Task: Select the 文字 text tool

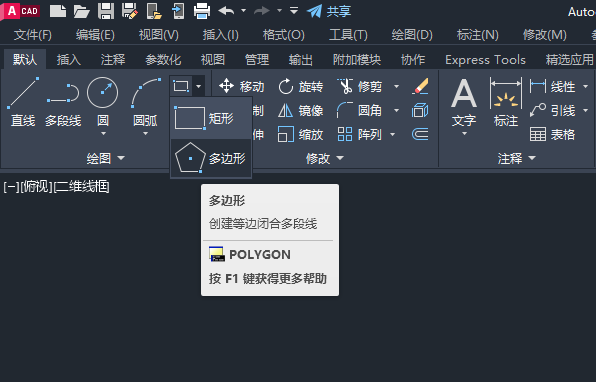Action: coord(464,103)
